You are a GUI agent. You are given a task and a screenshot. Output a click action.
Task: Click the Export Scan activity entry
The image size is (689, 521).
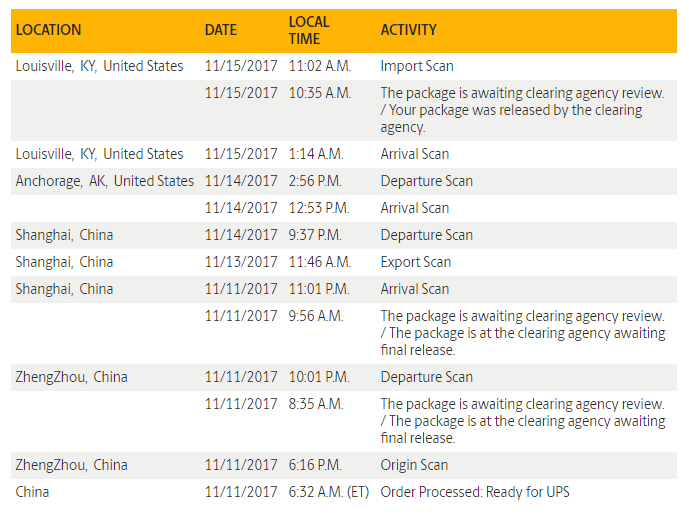[415, 262]
